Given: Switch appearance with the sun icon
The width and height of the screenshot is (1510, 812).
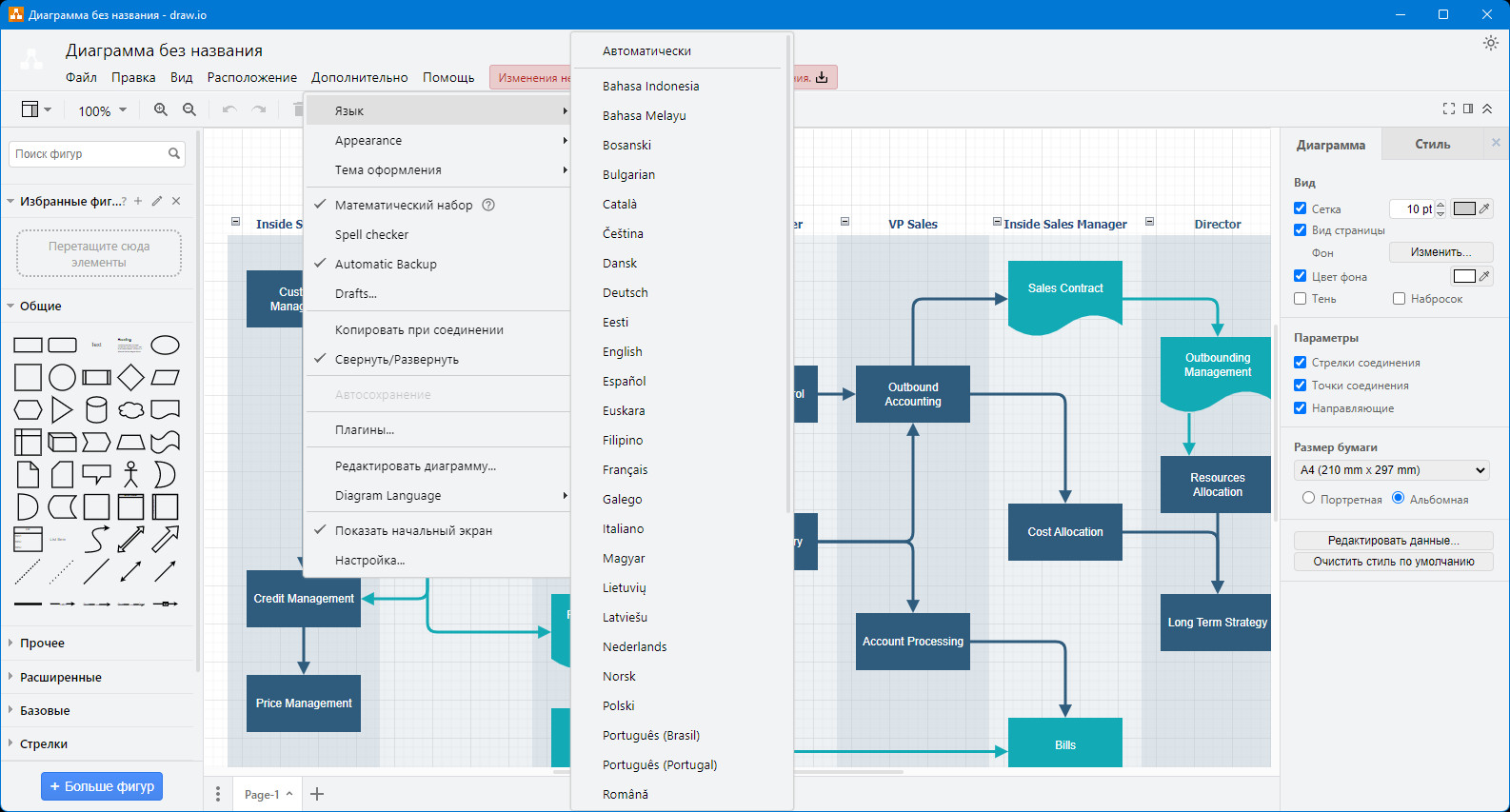Looking at the screenshot, I should pos(1491,43).
